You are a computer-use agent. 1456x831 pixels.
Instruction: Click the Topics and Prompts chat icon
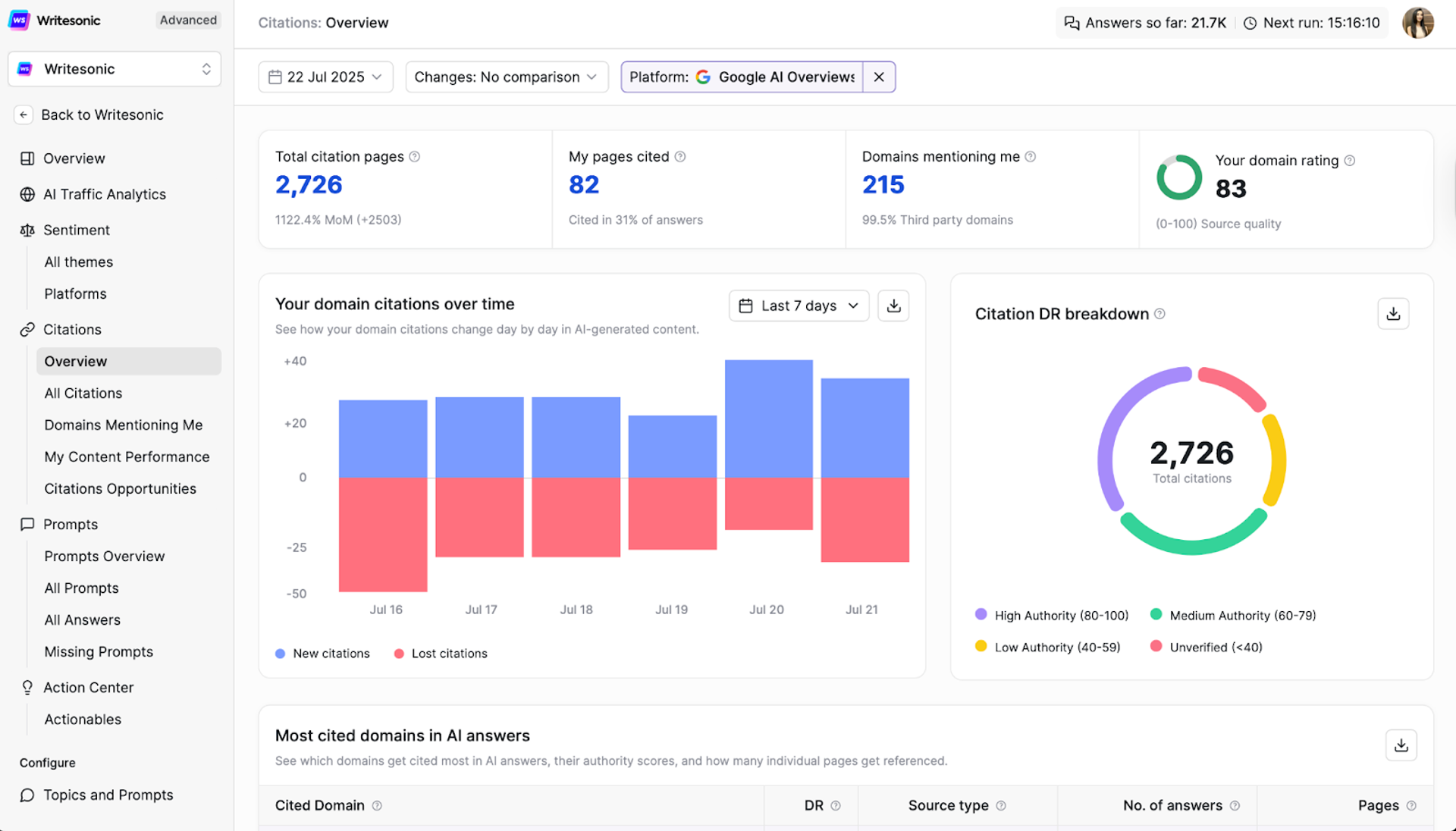coord(27,795)
